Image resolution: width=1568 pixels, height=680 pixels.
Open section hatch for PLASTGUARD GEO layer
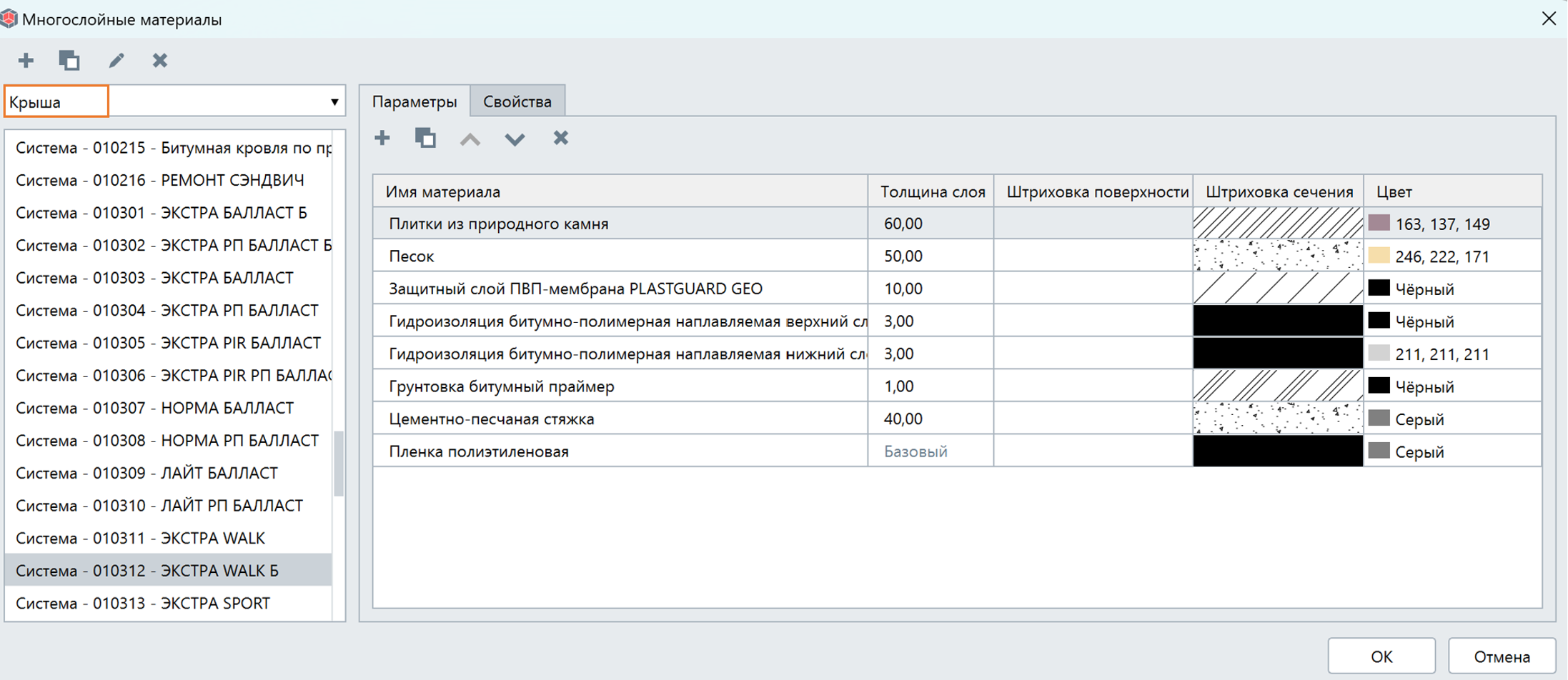(1278, 288)
